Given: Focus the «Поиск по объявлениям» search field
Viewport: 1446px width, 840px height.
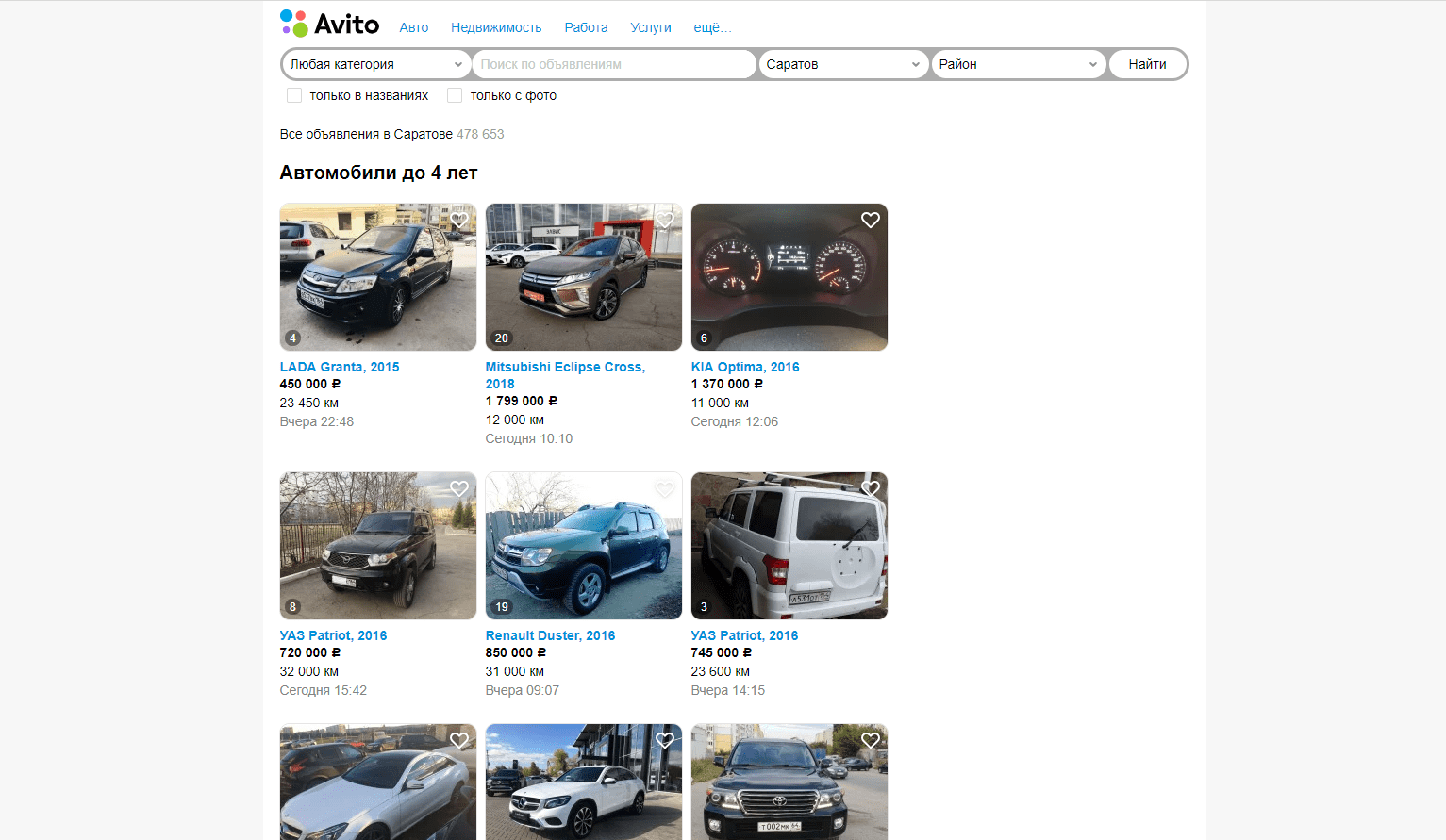Looking at the screenshot, I should (x=614, y=64).
